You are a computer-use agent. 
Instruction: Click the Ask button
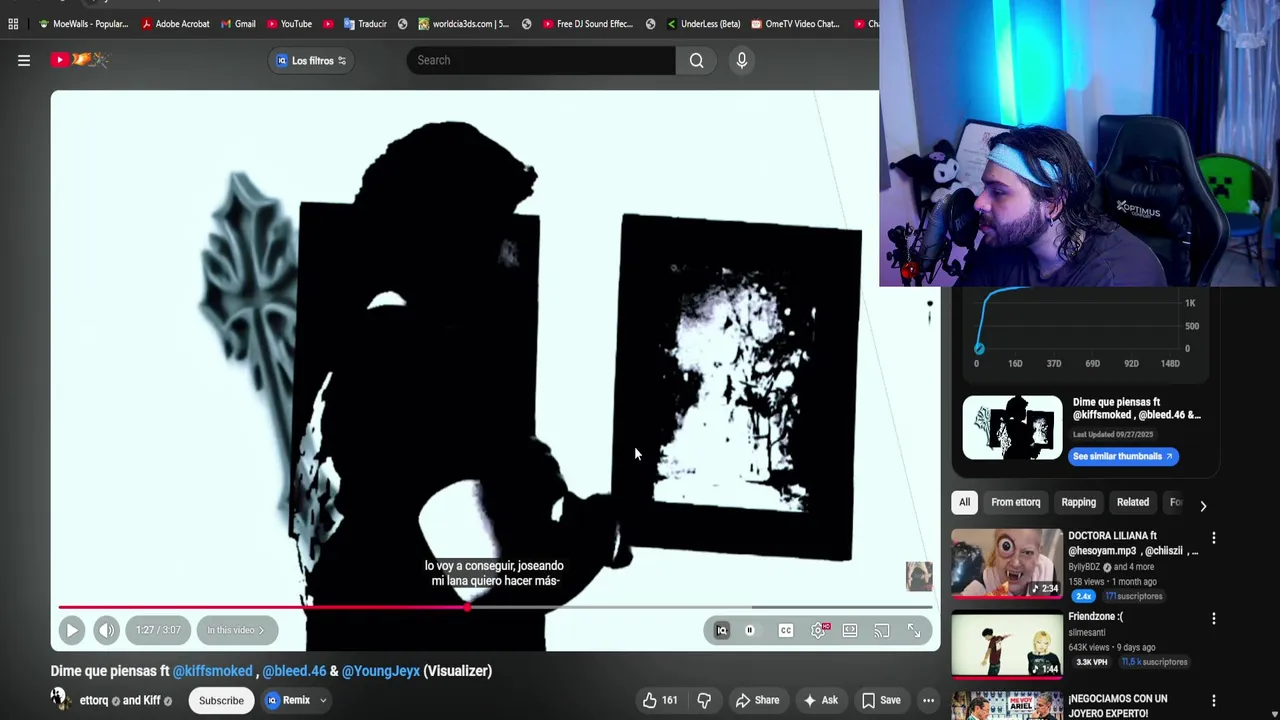pyautogui.click(x=820, y=700)
